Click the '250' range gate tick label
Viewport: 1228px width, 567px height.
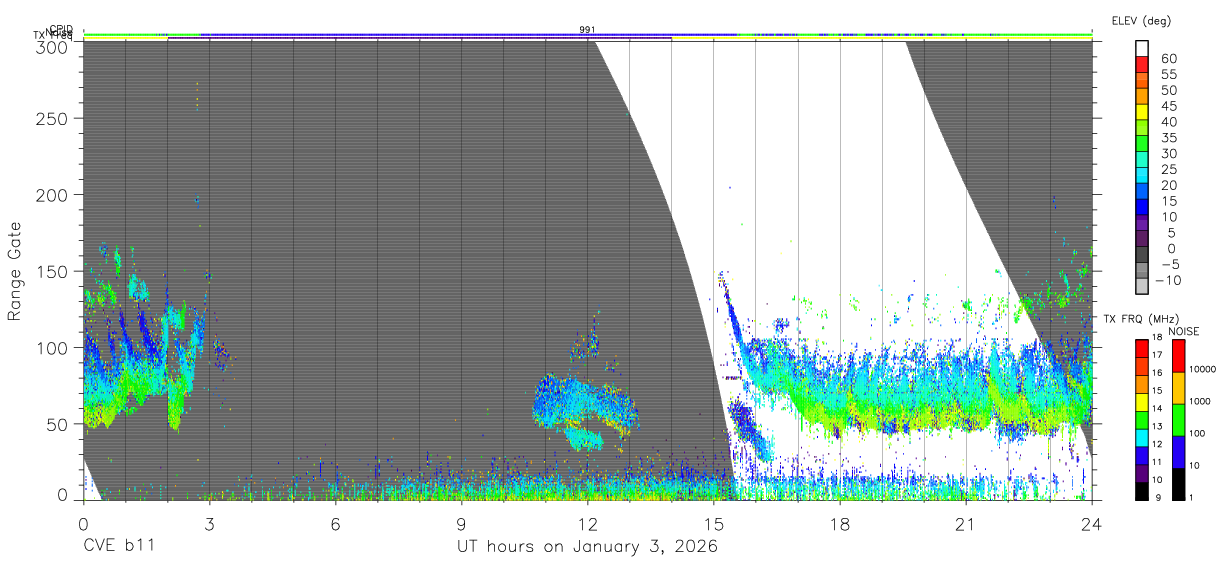click(x=54, y=118)
